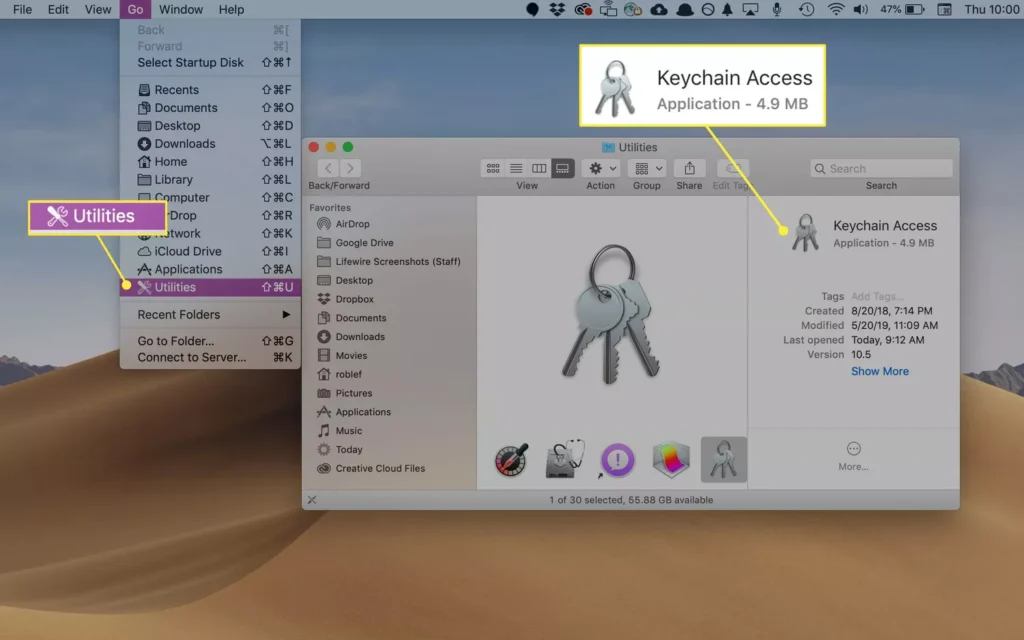Click inside the Finder search field

tap(880, 167)
